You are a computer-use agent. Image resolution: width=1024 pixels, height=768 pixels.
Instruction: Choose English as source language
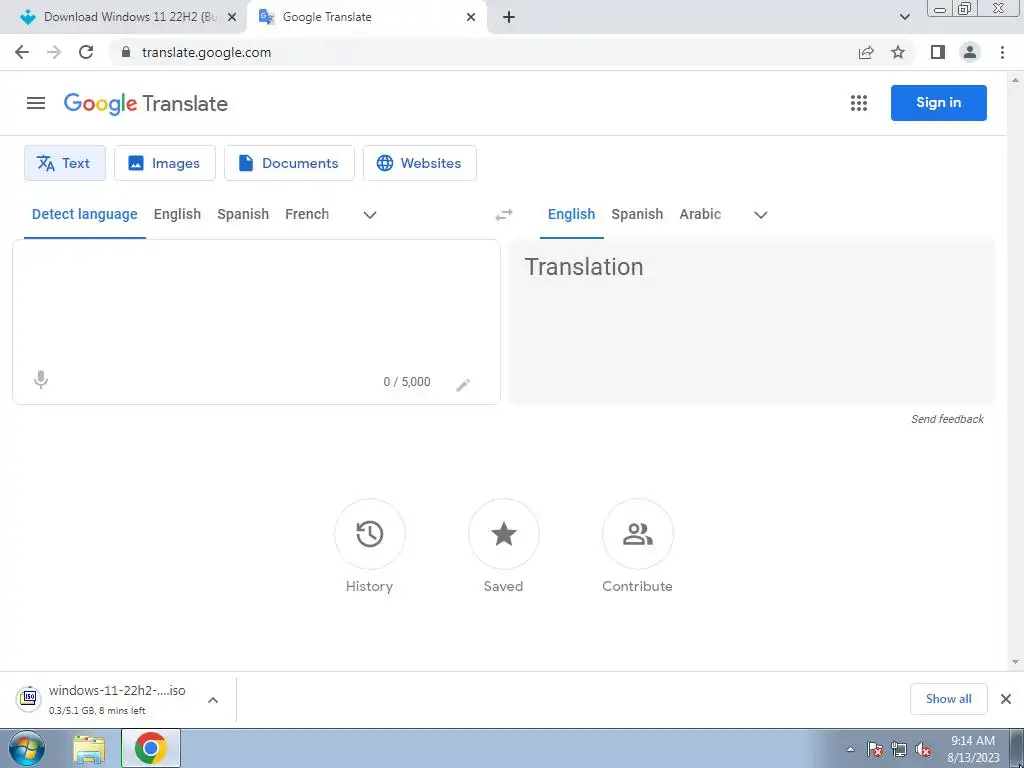[x=177, y=214]
